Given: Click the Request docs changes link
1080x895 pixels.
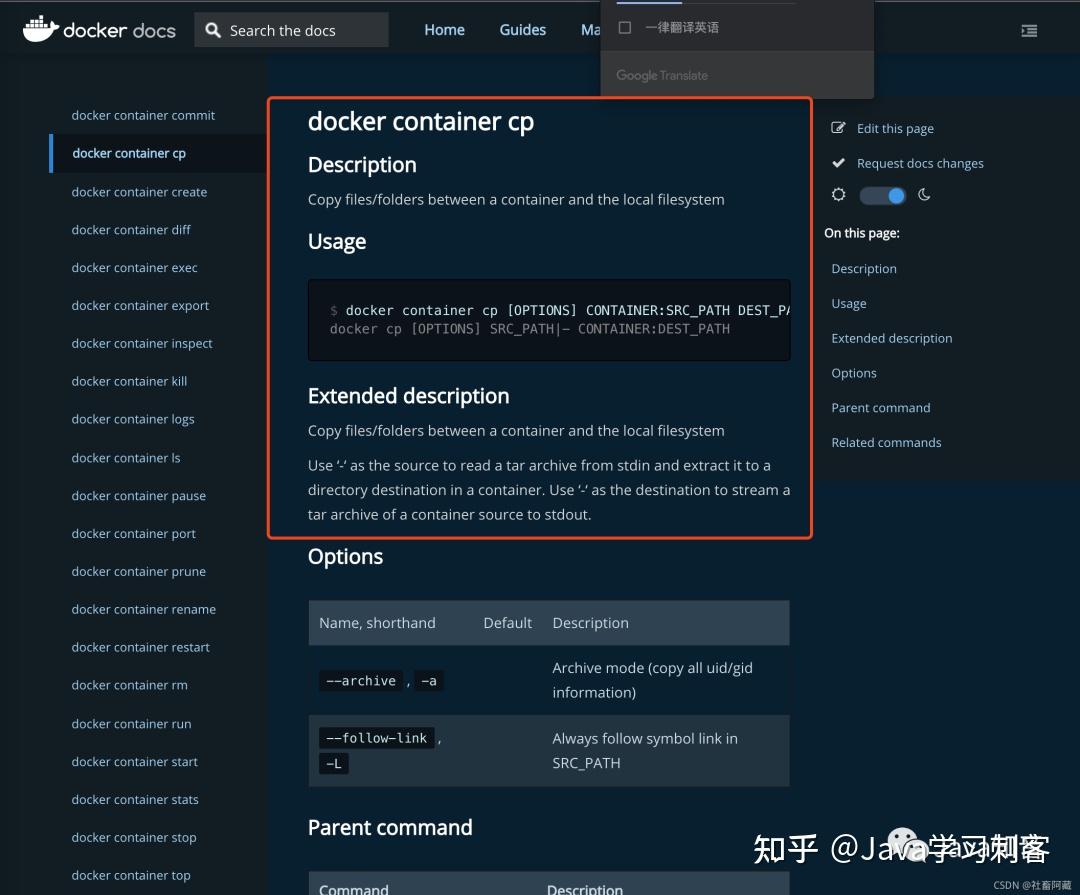Looking at the screenshot, I should (920, 162).
